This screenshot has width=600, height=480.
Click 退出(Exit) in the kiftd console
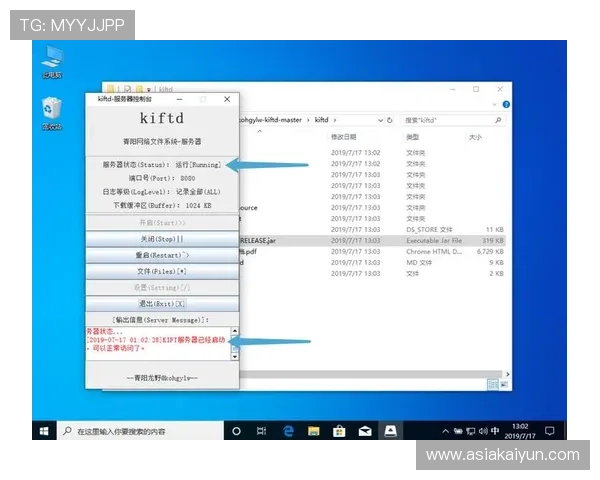161,303
